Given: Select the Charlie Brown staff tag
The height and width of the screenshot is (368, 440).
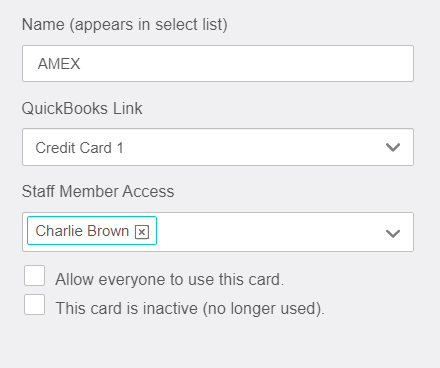Looking at the screenshot, I should tap(92, 231).
